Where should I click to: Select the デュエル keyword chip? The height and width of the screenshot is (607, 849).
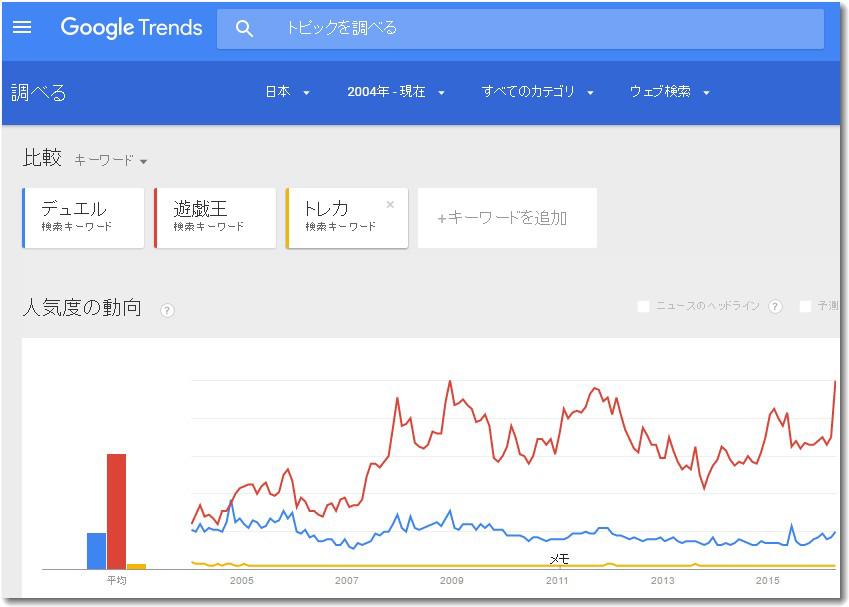pyautogui.click(x=83, y=218)
